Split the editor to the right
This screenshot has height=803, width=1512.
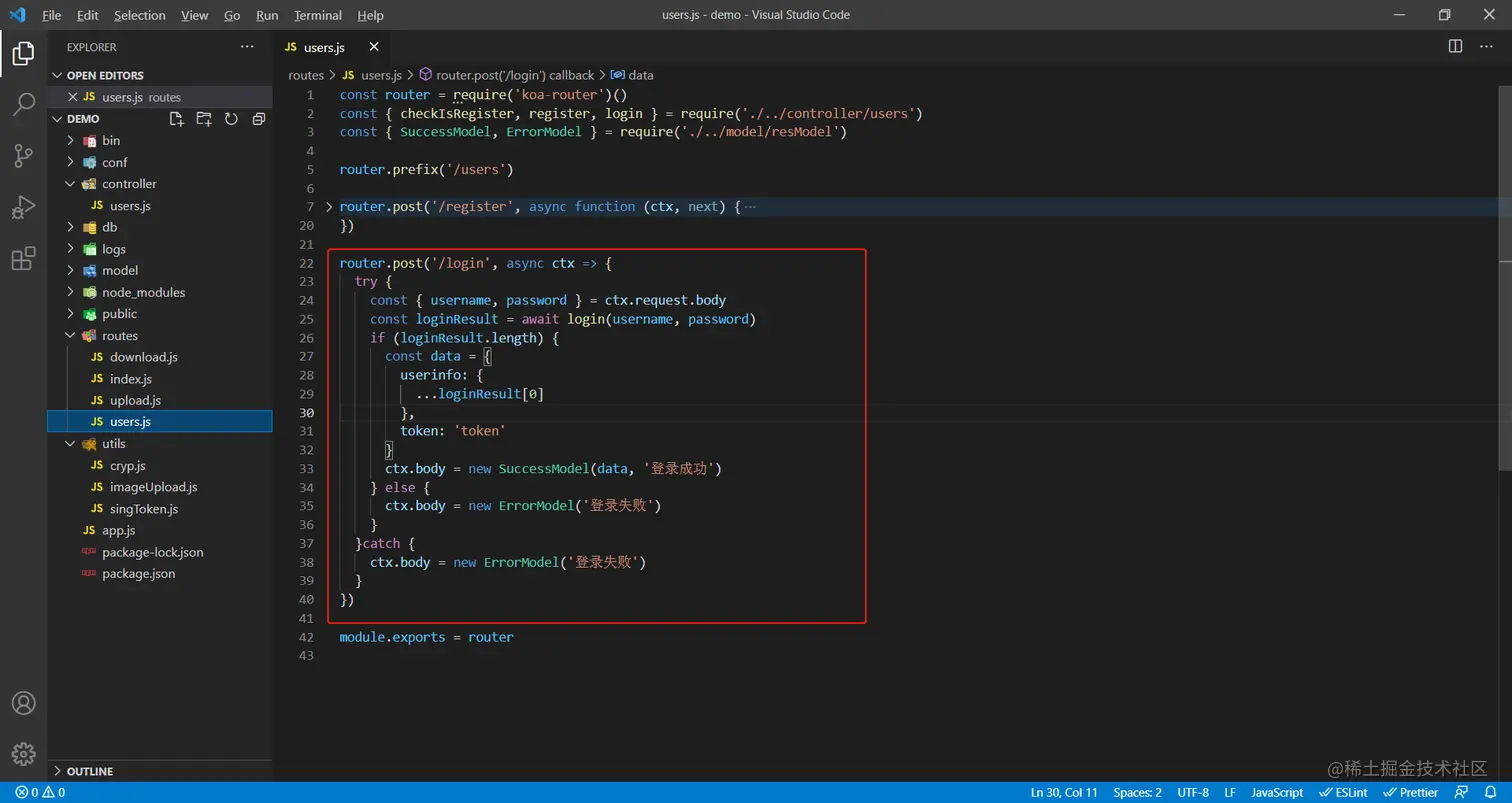click(1455, 47)
